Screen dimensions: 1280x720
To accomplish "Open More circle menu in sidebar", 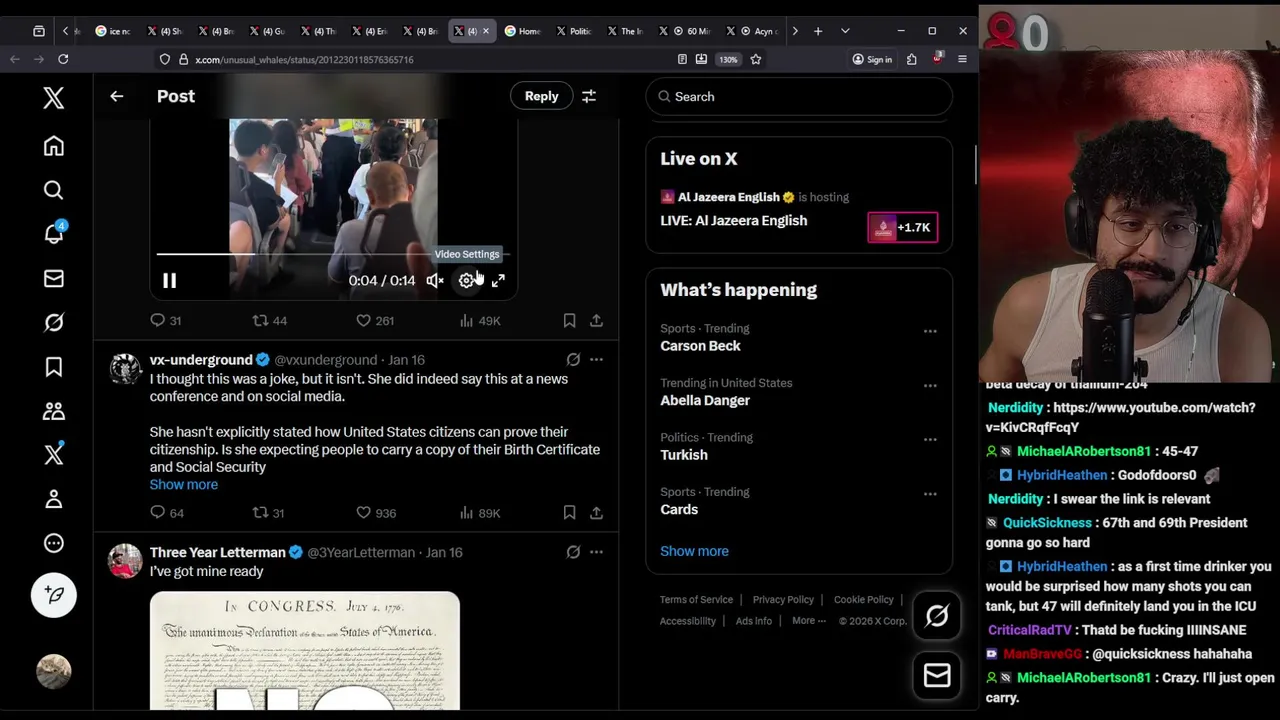I will click(54, 543).
